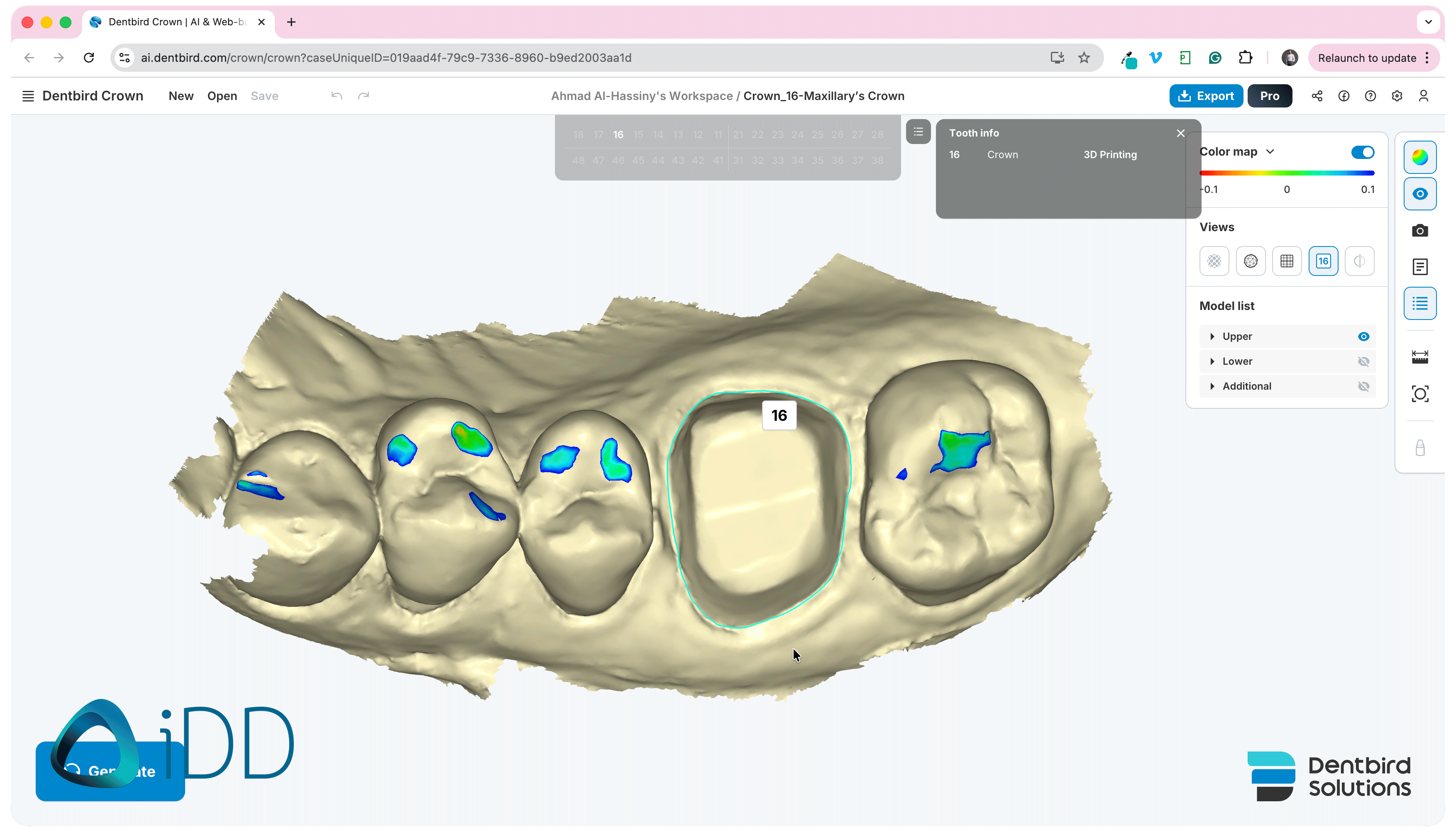Image resolution: width=1456 pixels, height=832 pixels.
Task: Open the share icon in header
Action: (x=1317, y=96)
